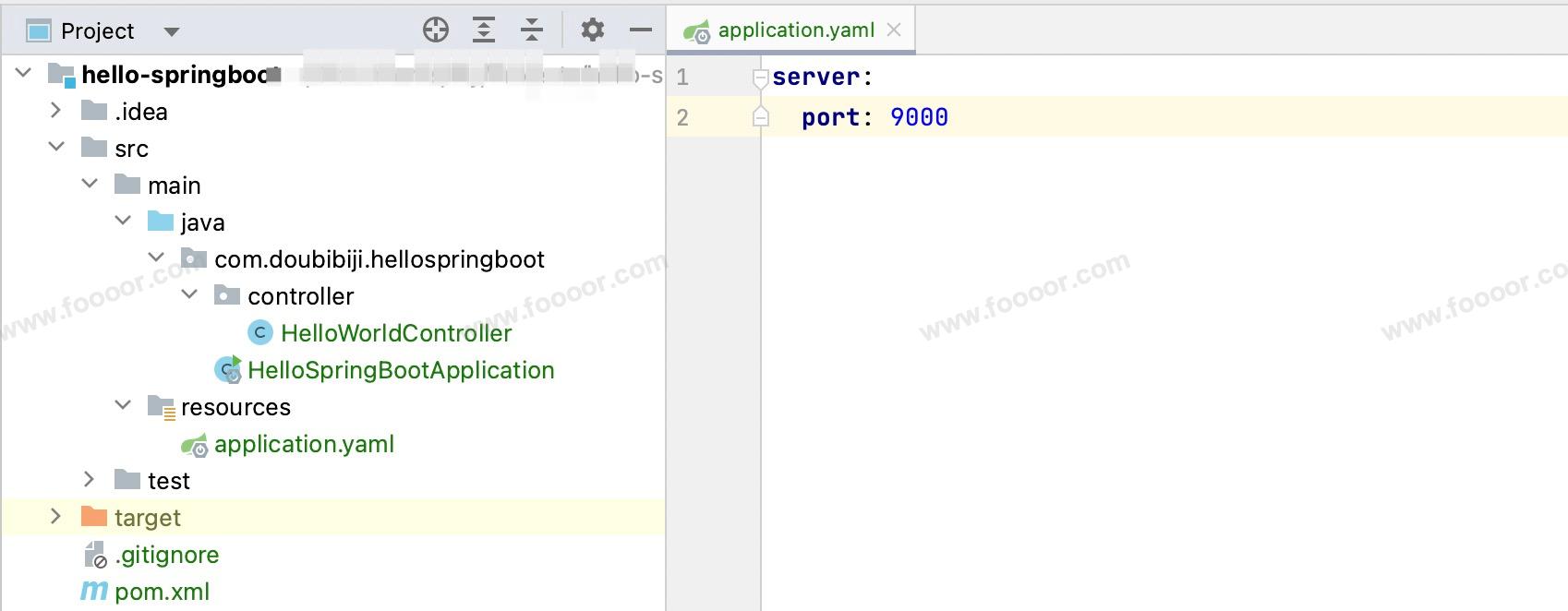
Task: Expand the target folder
Action: pos(55,517)
